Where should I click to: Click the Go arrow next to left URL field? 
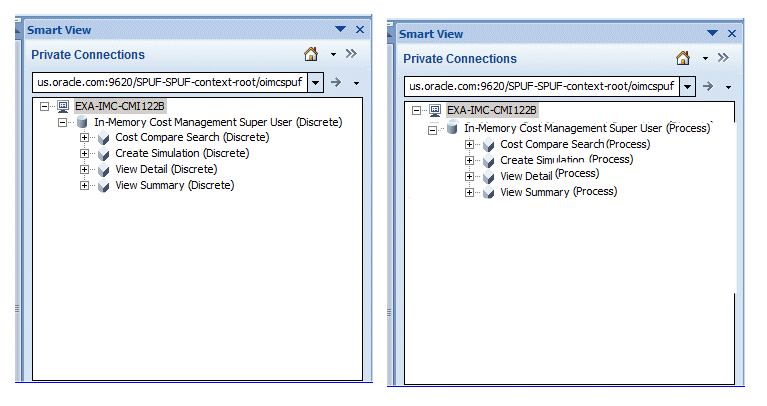pos(336,82)
